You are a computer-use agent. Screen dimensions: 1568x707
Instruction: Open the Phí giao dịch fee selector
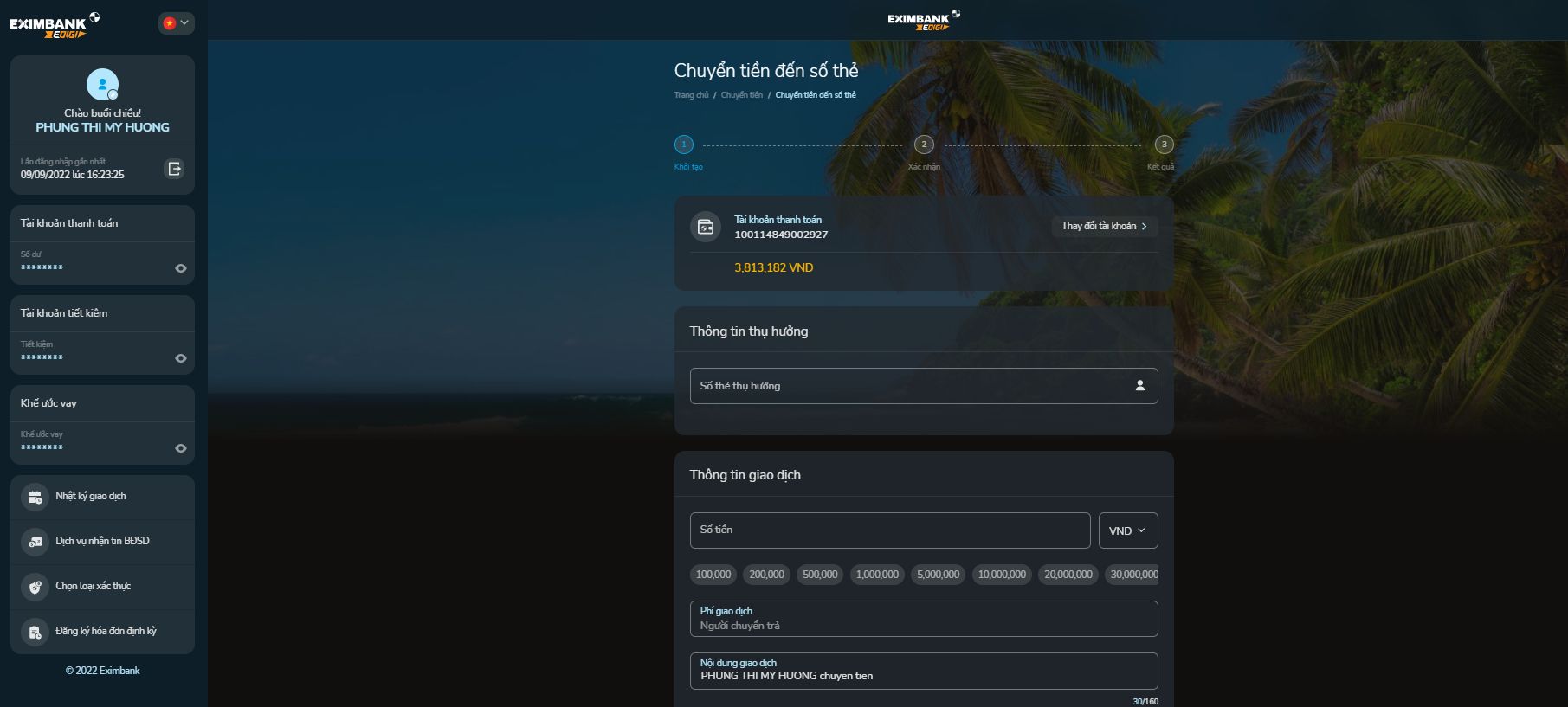[923, 619]
